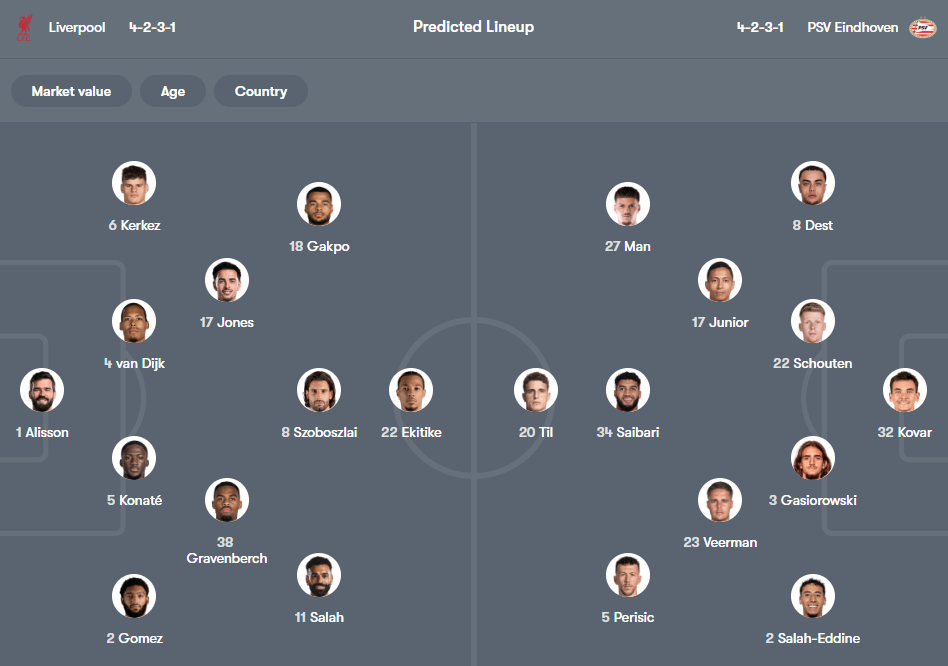Viewport: 948px width, 666px height.
Task: Select Szoboszlai's player thumbnail
Action: click(x=319, y=390)
